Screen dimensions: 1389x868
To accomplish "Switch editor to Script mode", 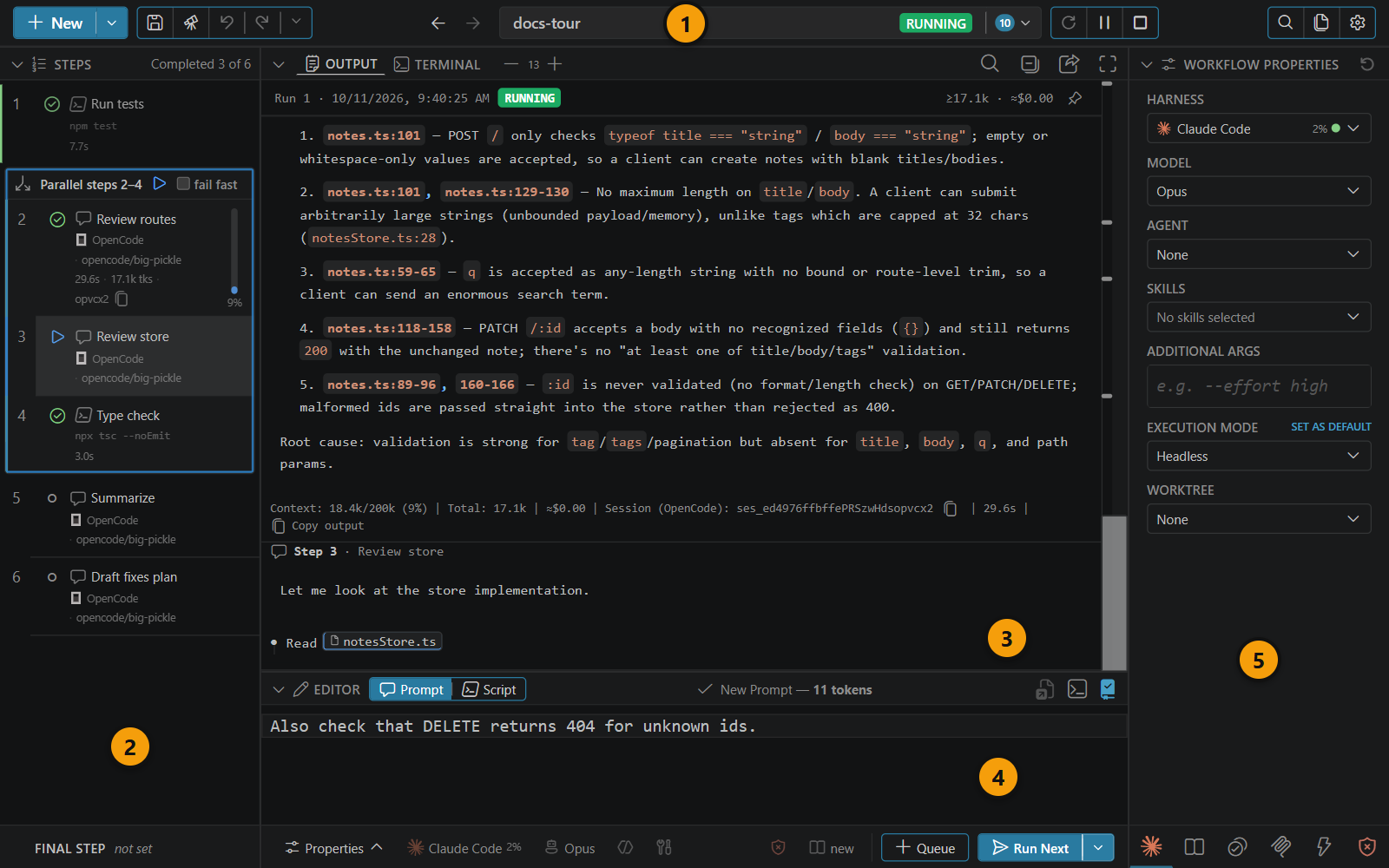I will coord(490,689).
